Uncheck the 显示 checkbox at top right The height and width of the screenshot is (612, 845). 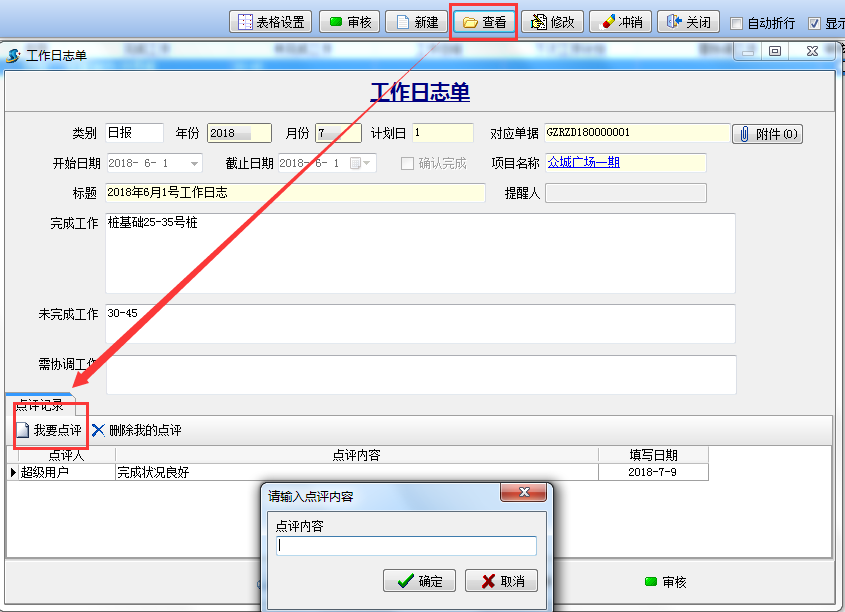(x=815, y=23)
